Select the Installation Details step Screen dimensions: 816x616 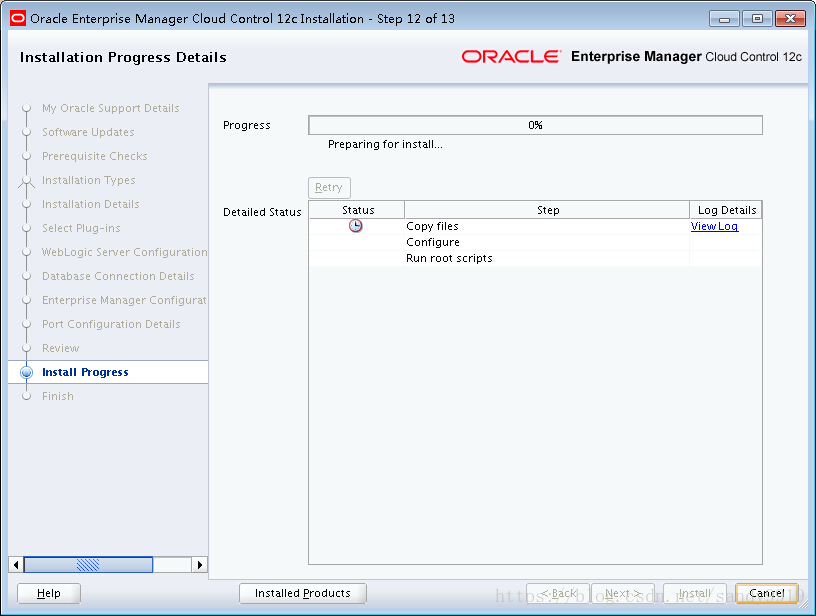tap(91, 204)
